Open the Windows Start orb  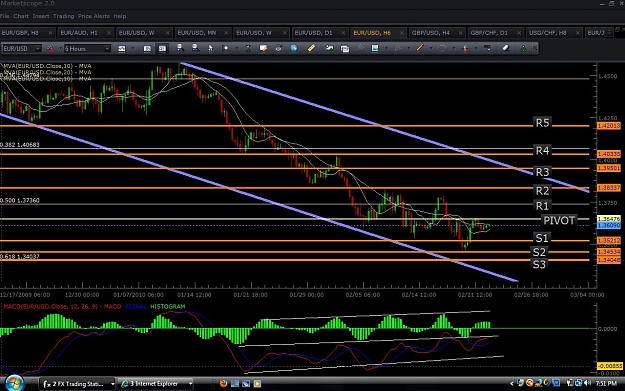click(14, 383)
